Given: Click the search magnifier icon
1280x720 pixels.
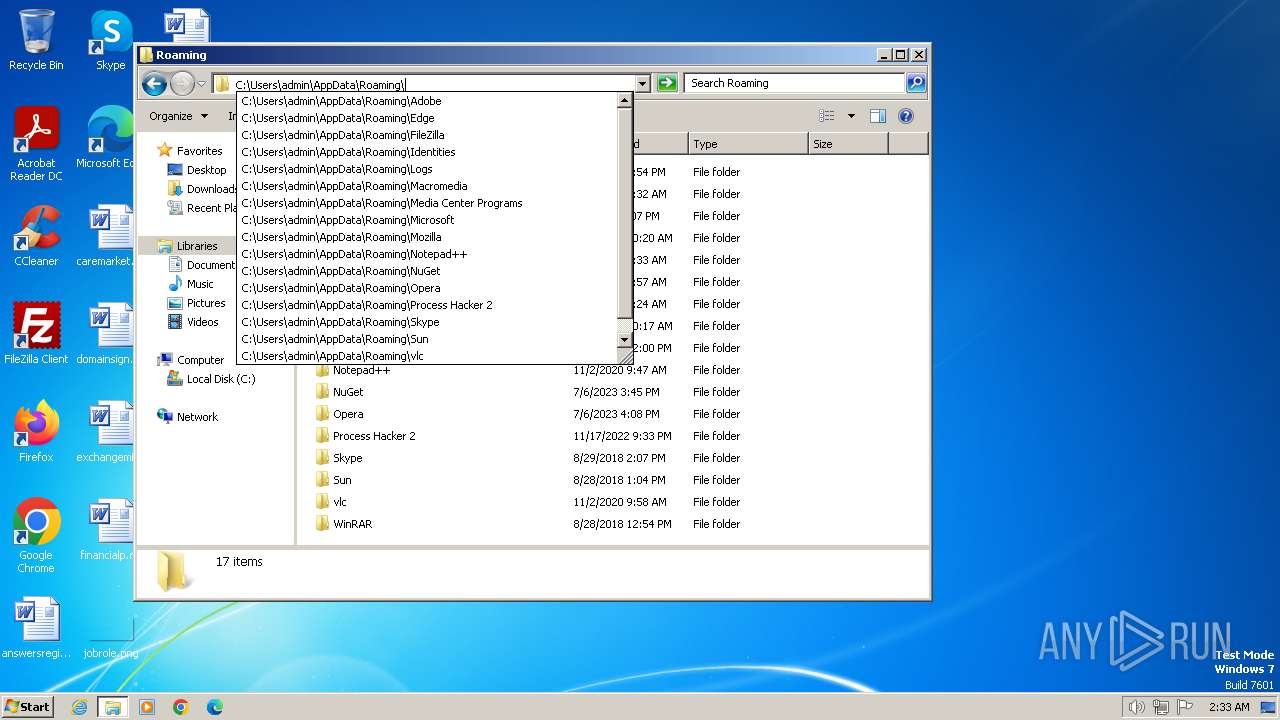Looking at the screenshot, I should coord(916,83).
